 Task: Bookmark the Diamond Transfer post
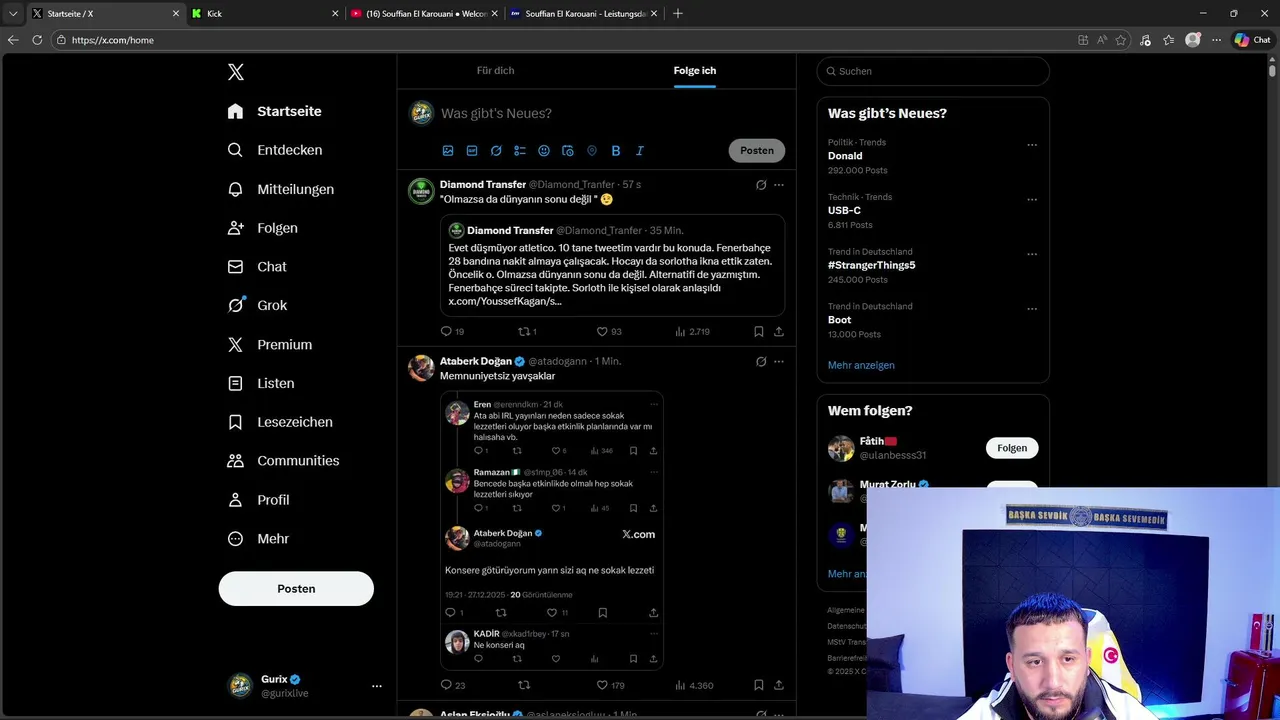click(x=759, y=331)
